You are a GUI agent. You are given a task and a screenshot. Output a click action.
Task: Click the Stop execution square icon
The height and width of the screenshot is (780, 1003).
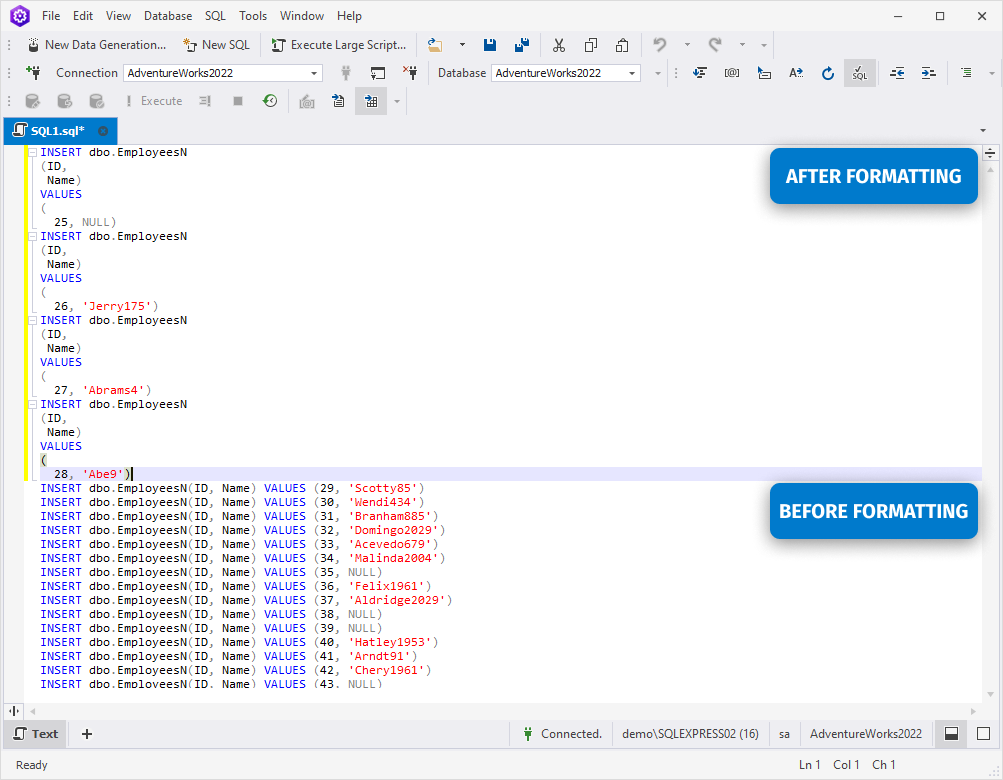[238, 101]
